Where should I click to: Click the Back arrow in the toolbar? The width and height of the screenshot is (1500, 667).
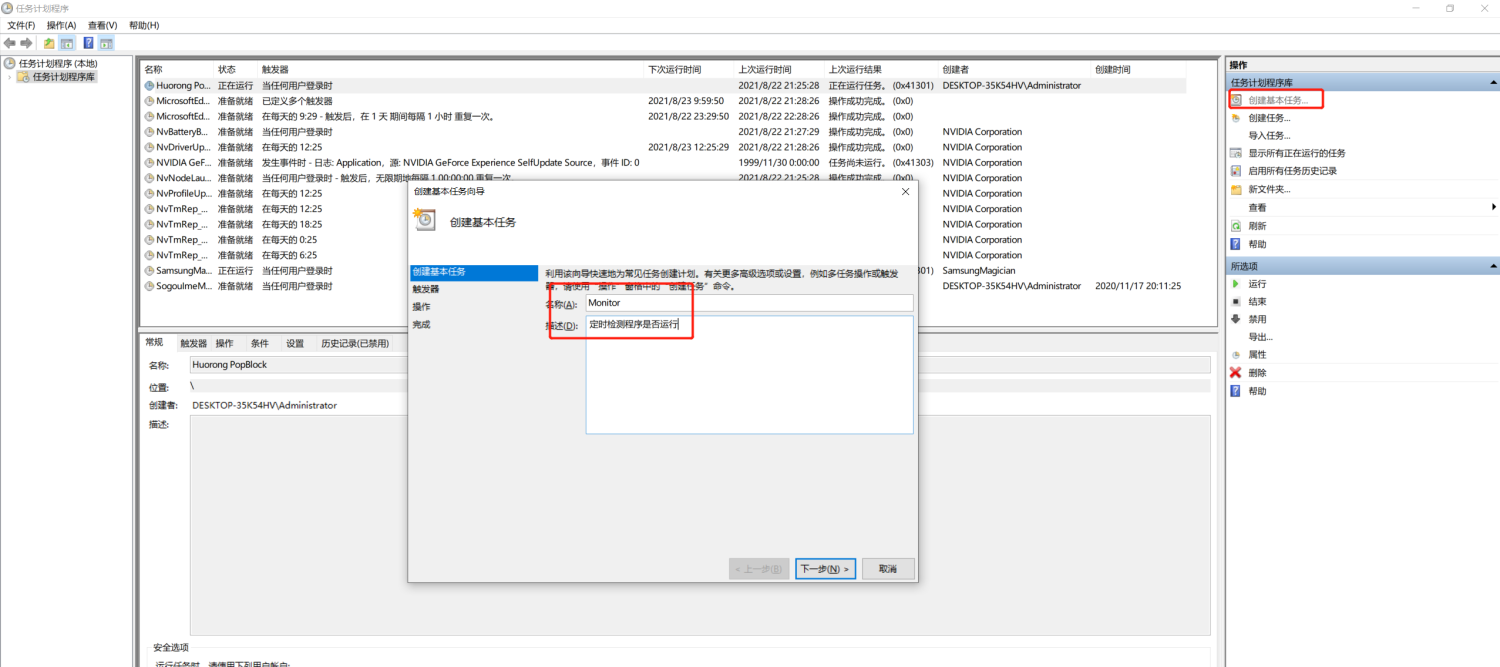coord(9,43)
